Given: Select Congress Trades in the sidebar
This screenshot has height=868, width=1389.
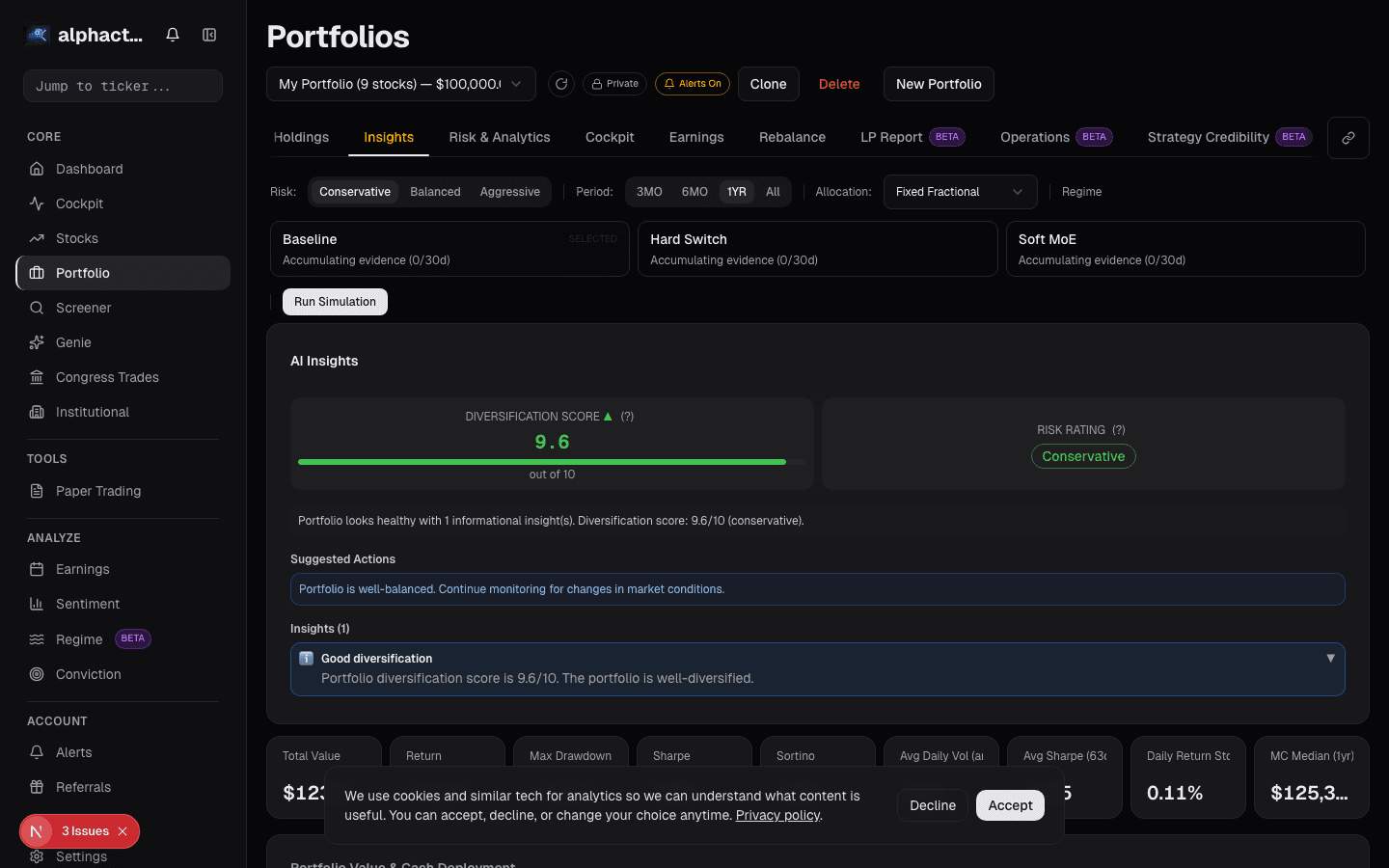Looking at the screenshot, I should 105,377.
